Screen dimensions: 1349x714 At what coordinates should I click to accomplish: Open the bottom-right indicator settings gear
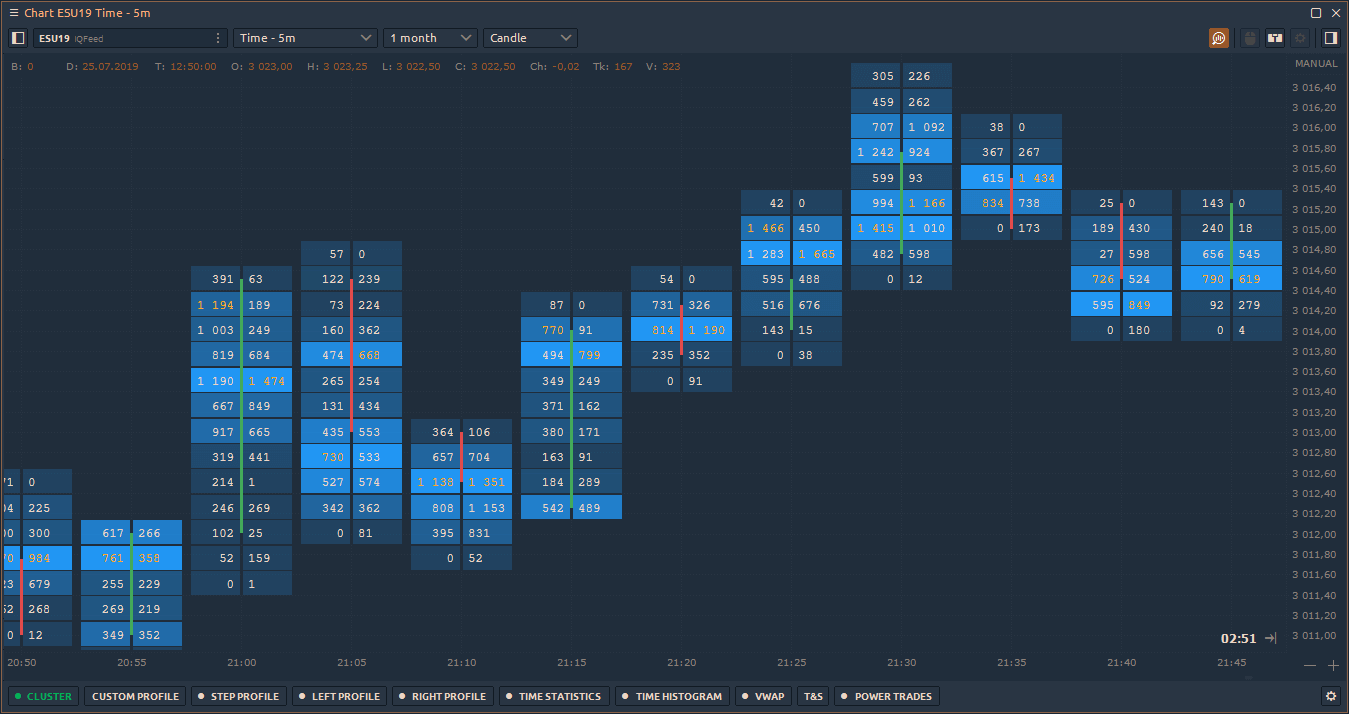pyautogui.click(x=1330, y=696)
